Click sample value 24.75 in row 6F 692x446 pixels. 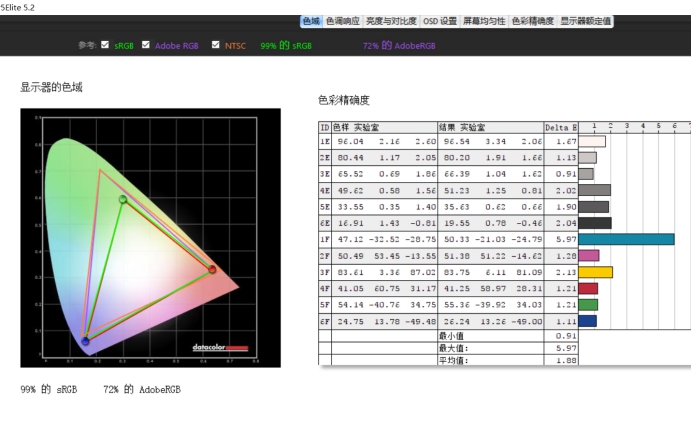point(350,322)
